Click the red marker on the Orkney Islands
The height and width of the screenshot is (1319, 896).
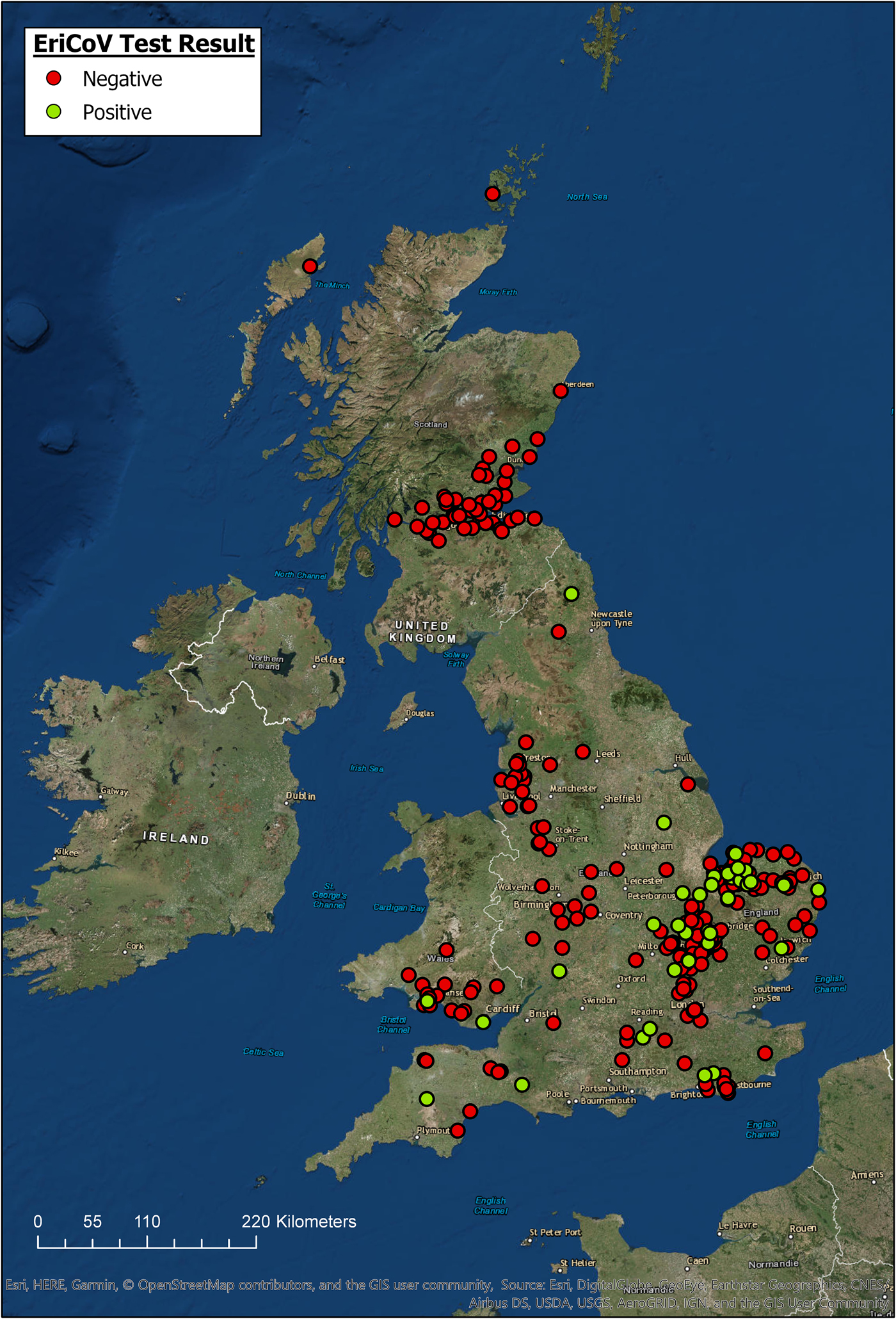[x=492, y=193]
